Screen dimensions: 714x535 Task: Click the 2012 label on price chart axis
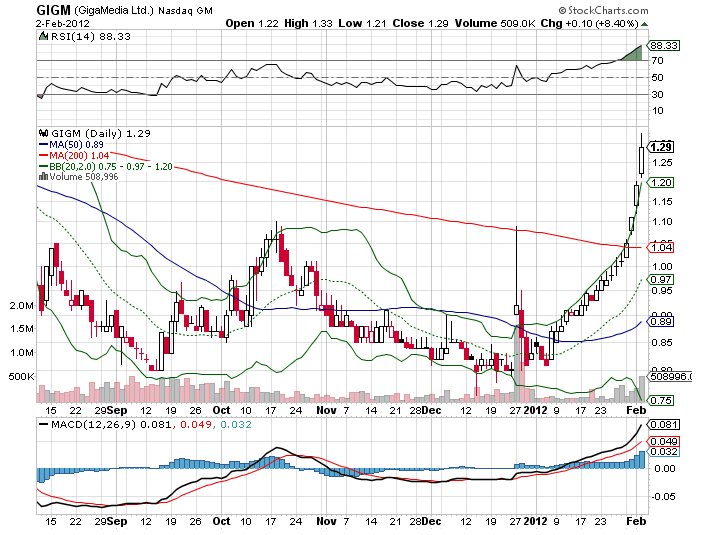[x=535, y=410]
